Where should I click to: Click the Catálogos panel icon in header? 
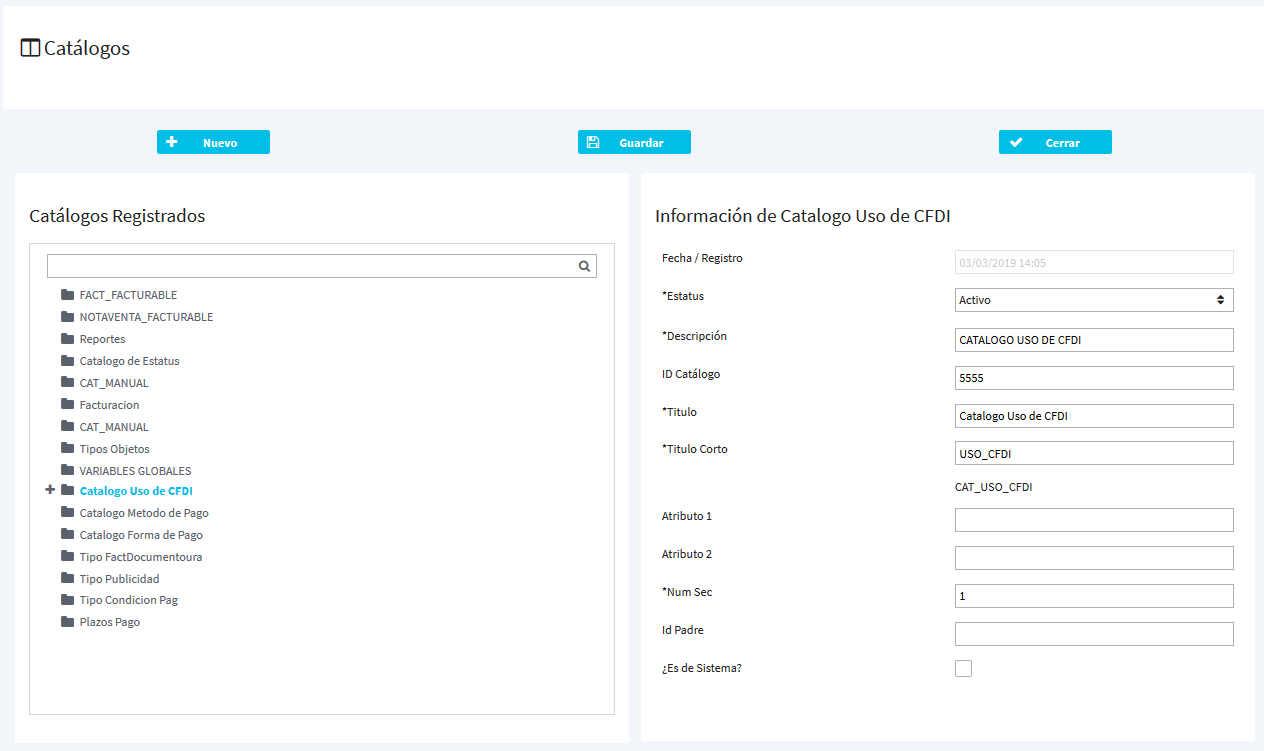(x=30, y=48)
